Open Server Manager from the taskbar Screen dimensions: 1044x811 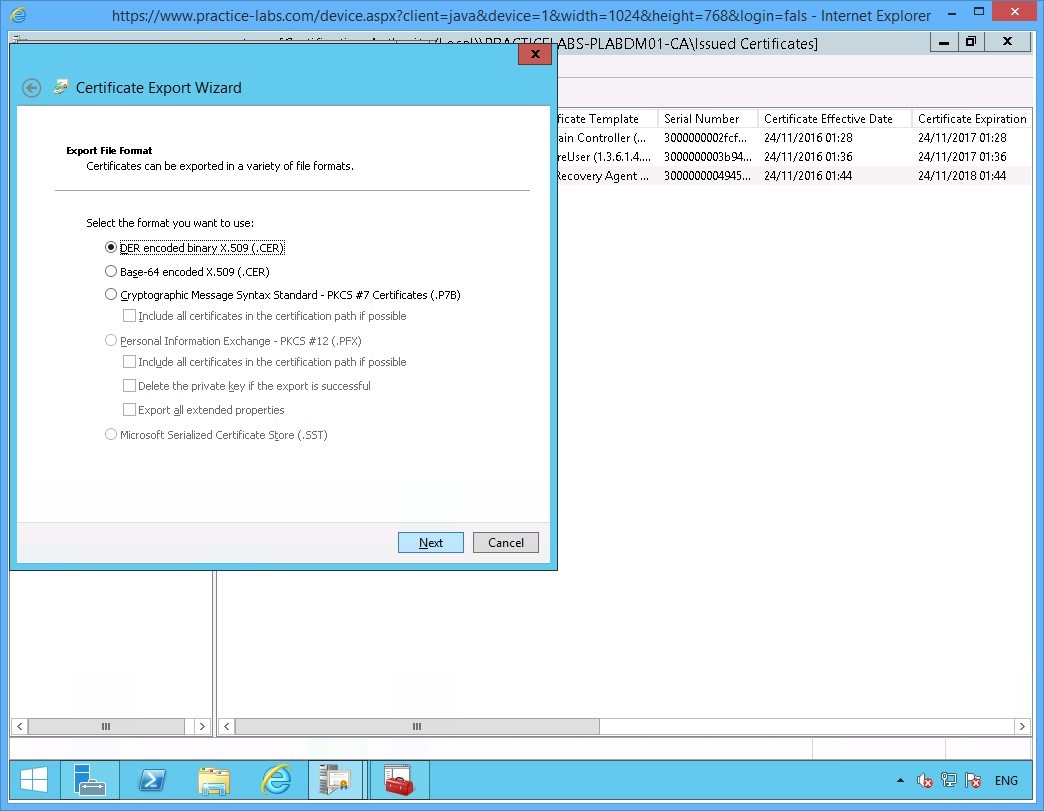89,780
